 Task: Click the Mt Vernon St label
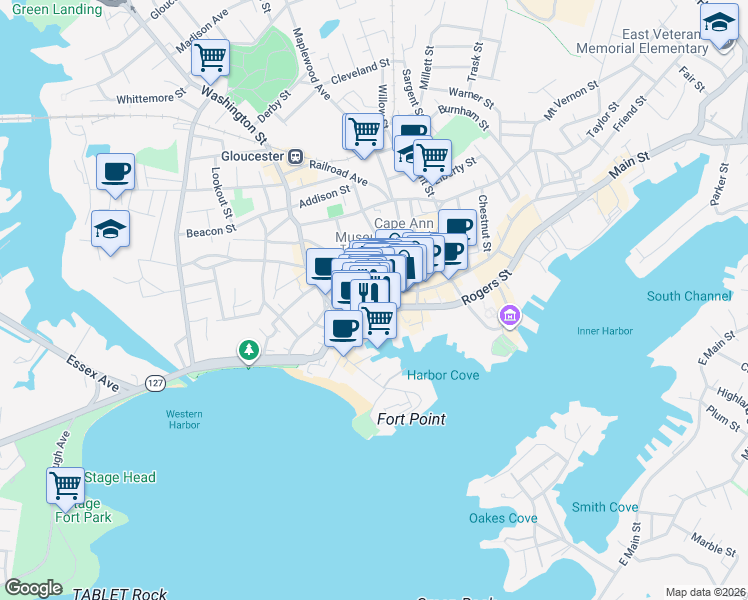point(571,100)
